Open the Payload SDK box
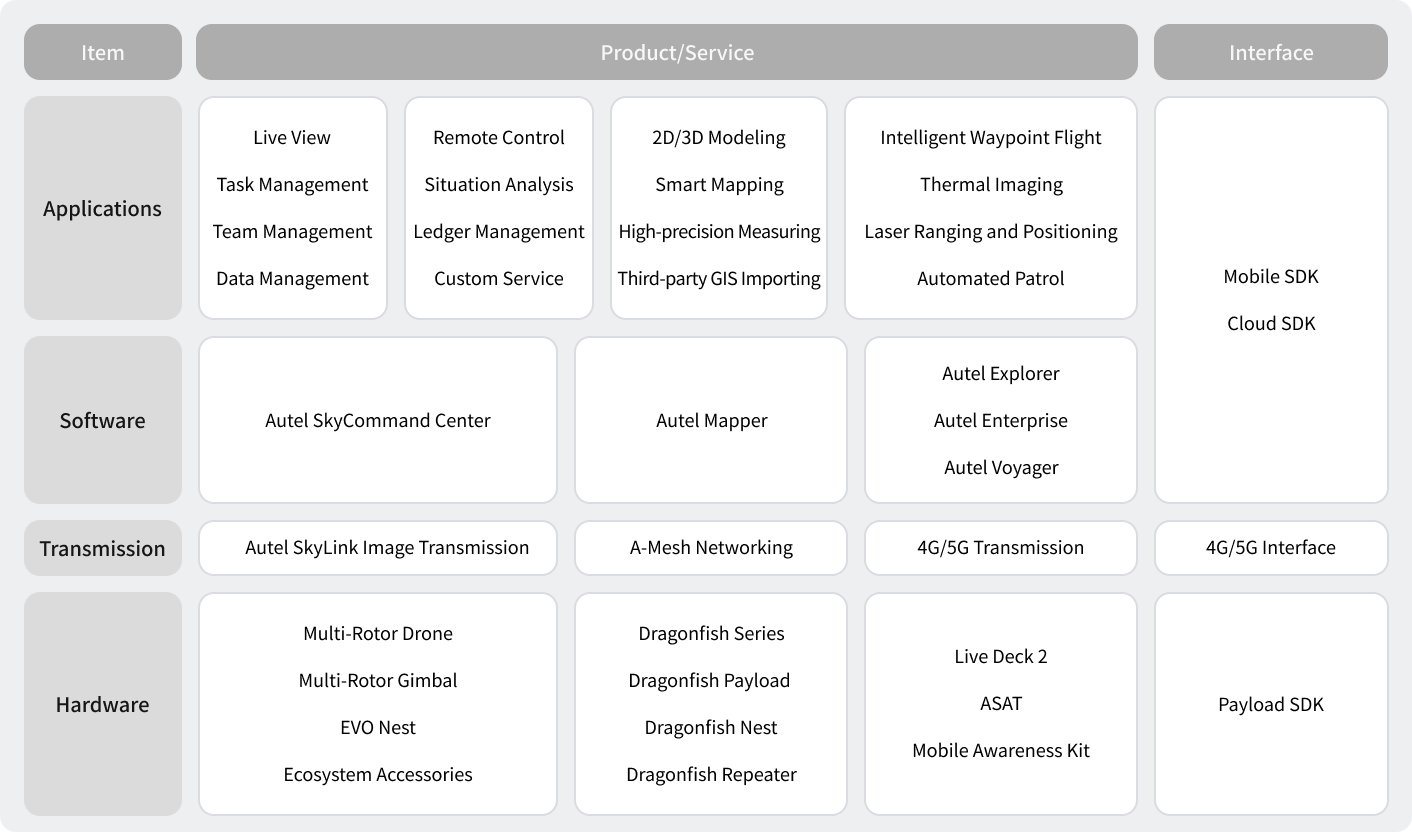This screenshot has width=1412, height=832. coord(1271,704)
